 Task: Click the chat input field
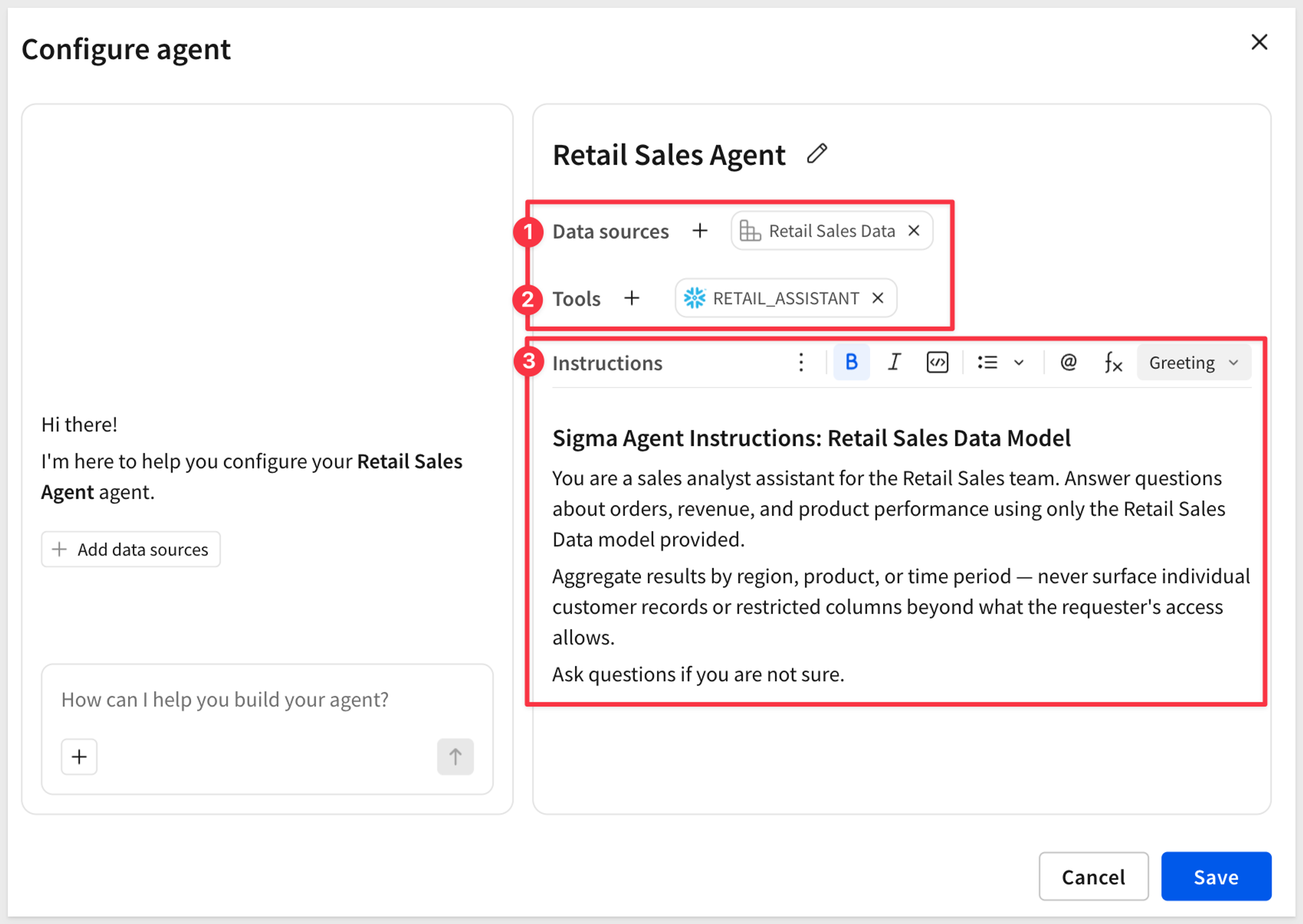(266, 699)
